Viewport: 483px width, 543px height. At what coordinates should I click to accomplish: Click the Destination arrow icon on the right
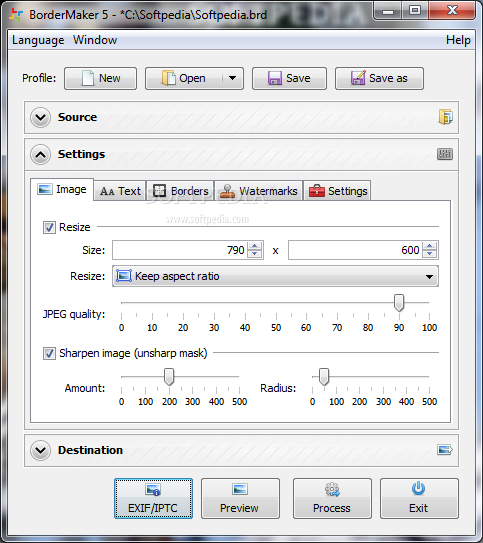445,450
